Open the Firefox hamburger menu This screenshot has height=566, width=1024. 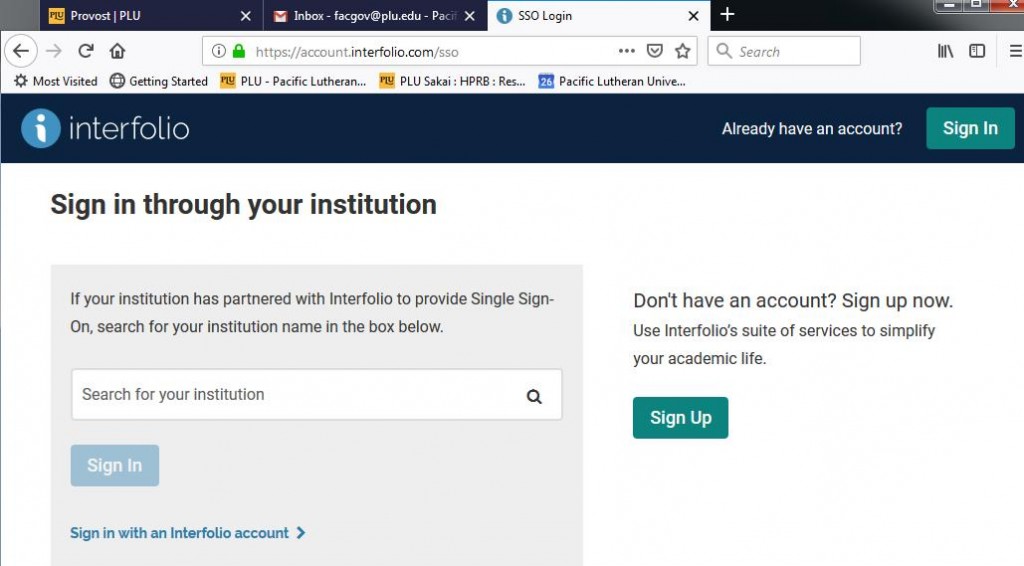1016,51
